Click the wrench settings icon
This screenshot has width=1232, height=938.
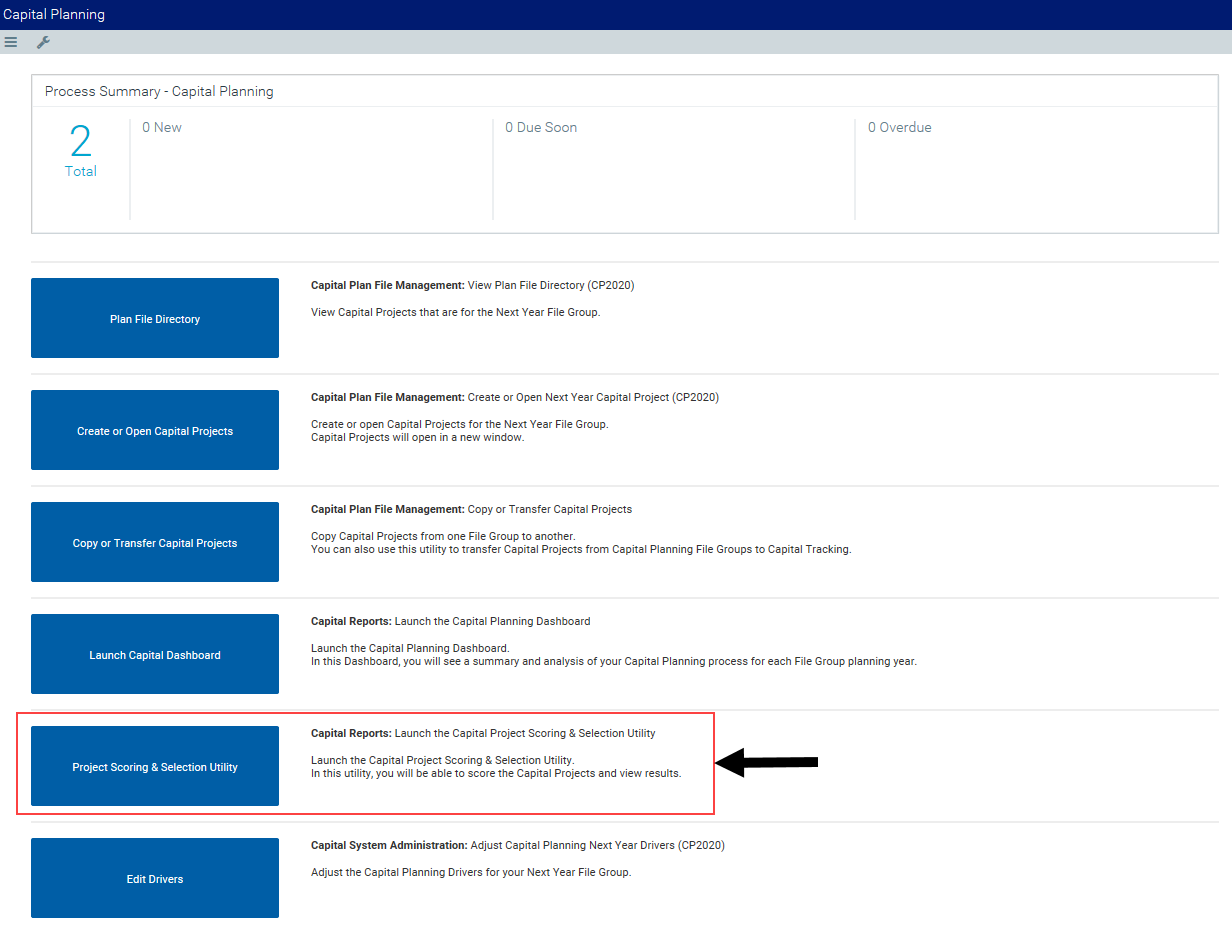(x=43, y=42)
